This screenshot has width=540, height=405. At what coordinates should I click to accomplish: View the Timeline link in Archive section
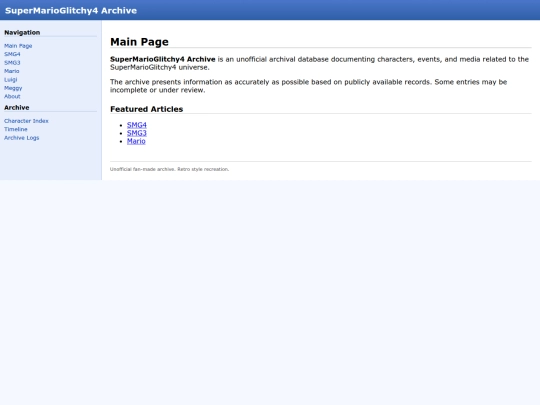click(16, 129)
